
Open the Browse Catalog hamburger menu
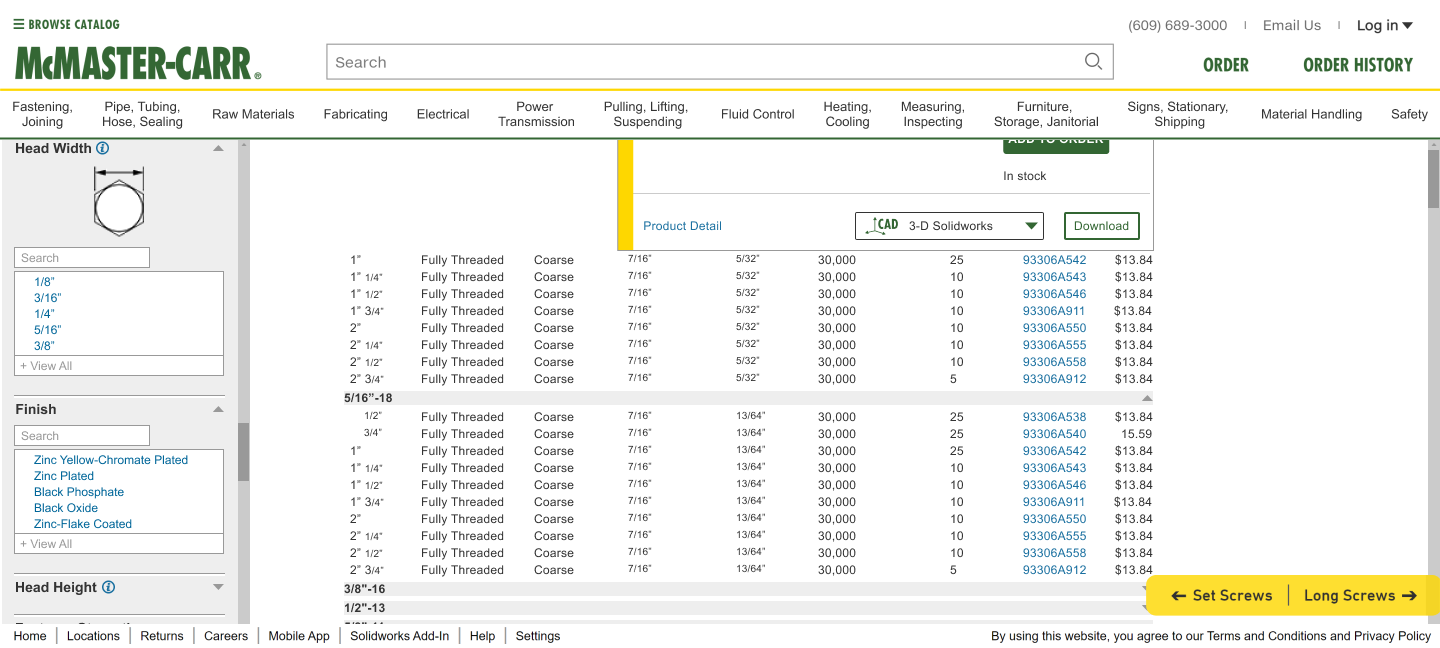point(66,24)
